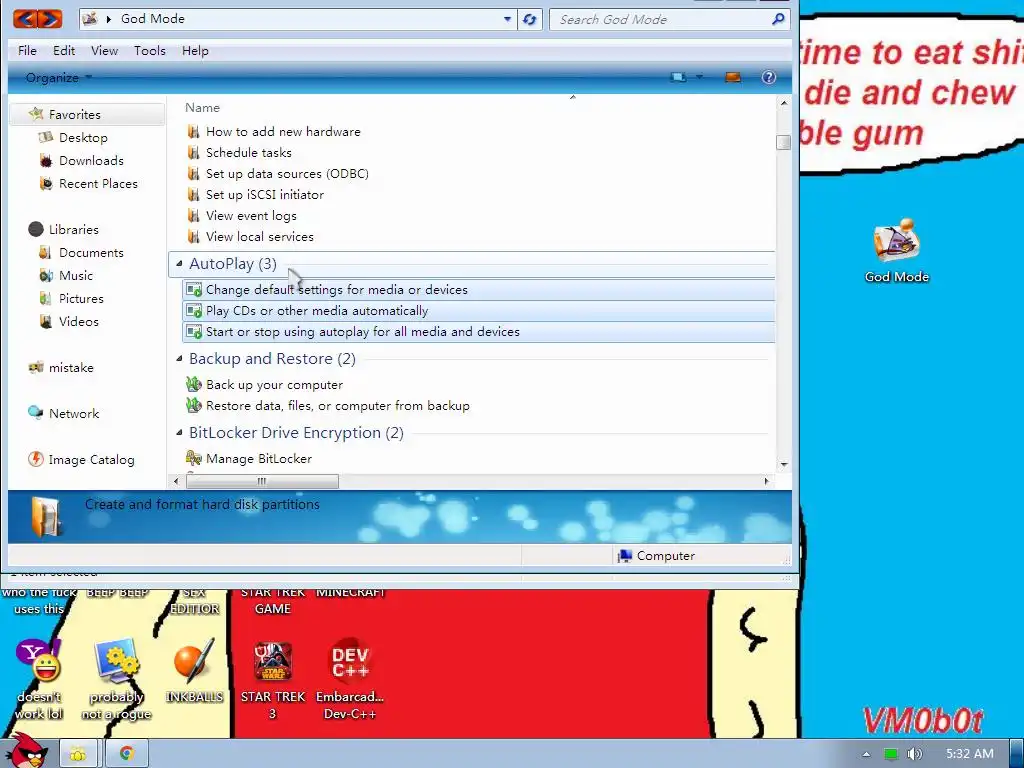Viewport: 1024px width, 768px height.
Task: Select the Embarcadero Dev-C++ desktop icon
Action: coord(350,679)
